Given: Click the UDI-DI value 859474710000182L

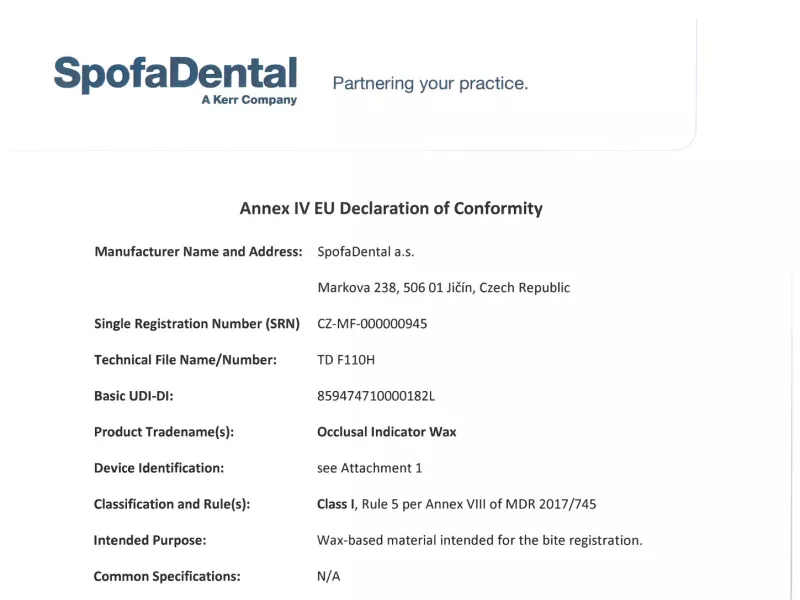Looking at the screenshot, I should coord(376,395).
